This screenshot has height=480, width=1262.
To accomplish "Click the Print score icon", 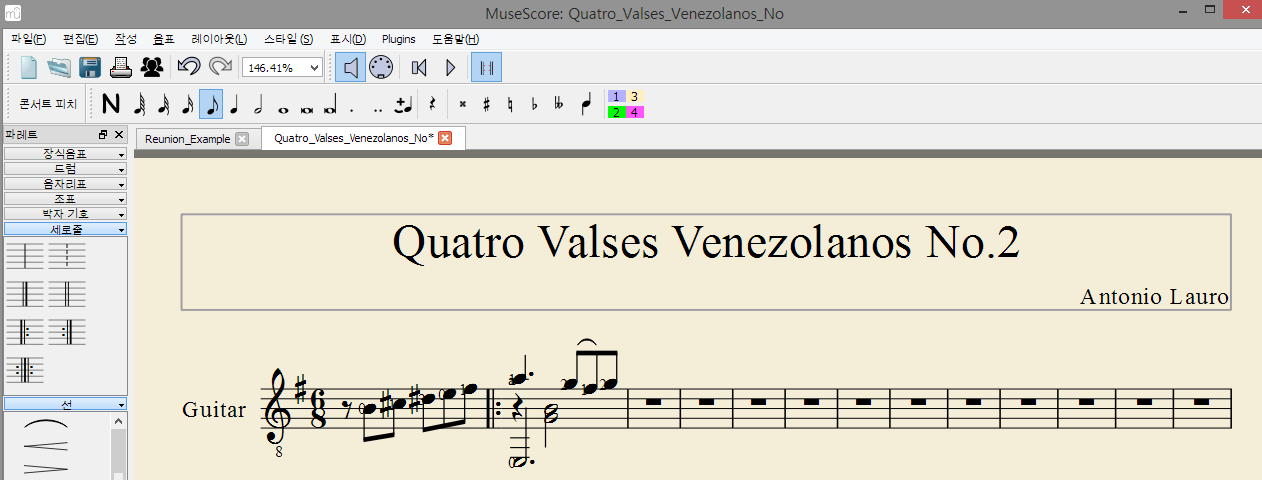I will (121, 67).
